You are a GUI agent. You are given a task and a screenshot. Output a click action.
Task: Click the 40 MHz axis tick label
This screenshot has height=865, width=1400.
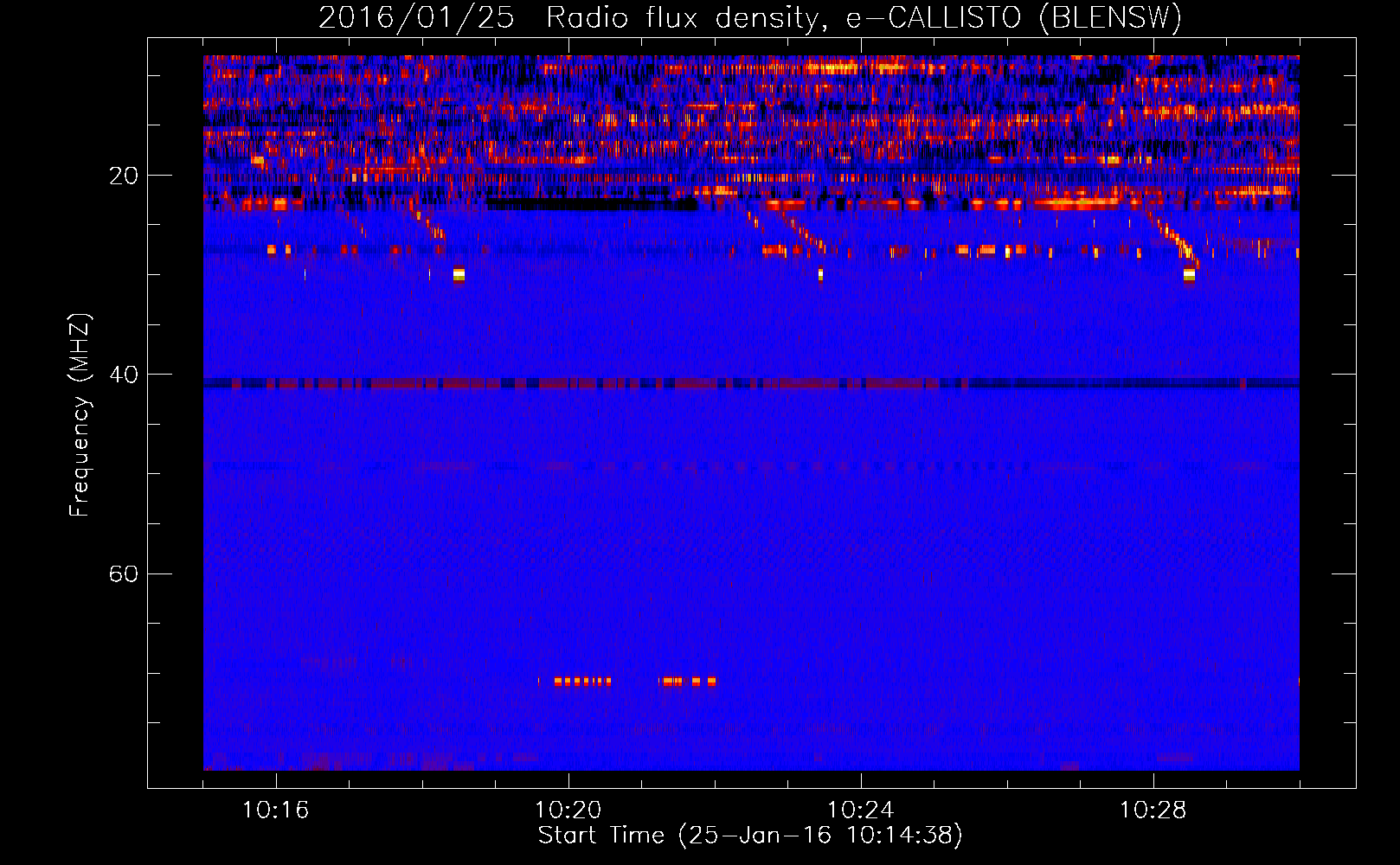coord(123,375)
